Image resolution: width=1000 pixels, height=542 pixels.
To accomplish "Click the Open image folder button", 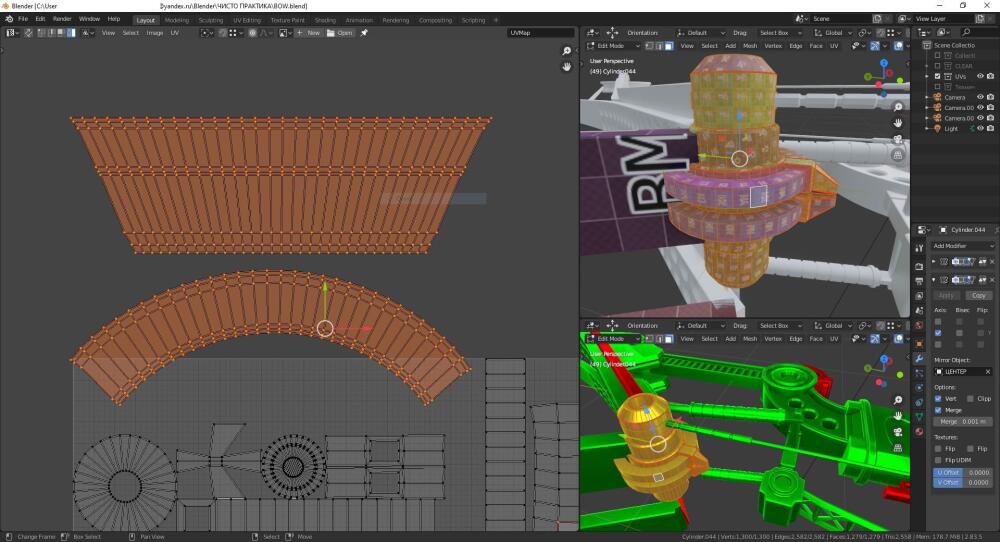I will [x=340, y=33].
